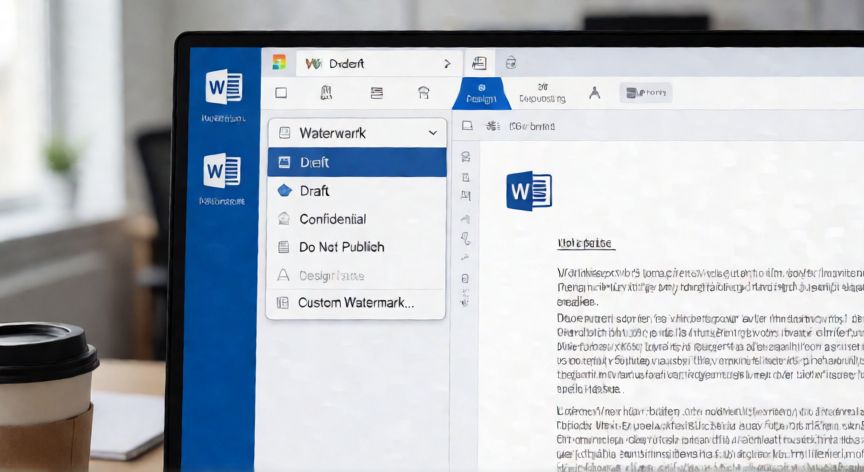Collapse the Watermark dropdown
The width and height of the screenshot is (864, 472).
pos(433,133)
